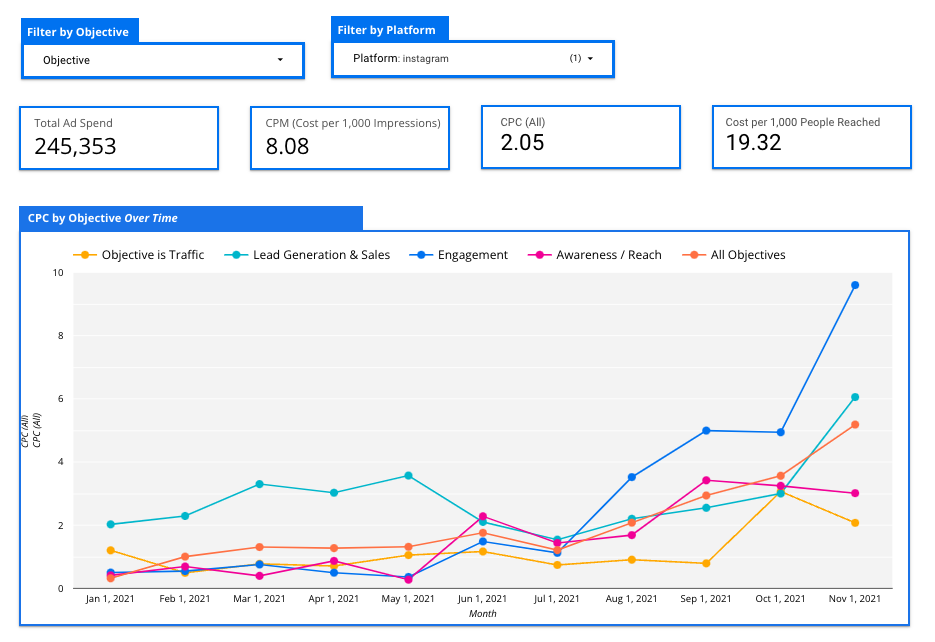Select the Awareness / Reach point at Sep 1, 2021

(706, 480)
